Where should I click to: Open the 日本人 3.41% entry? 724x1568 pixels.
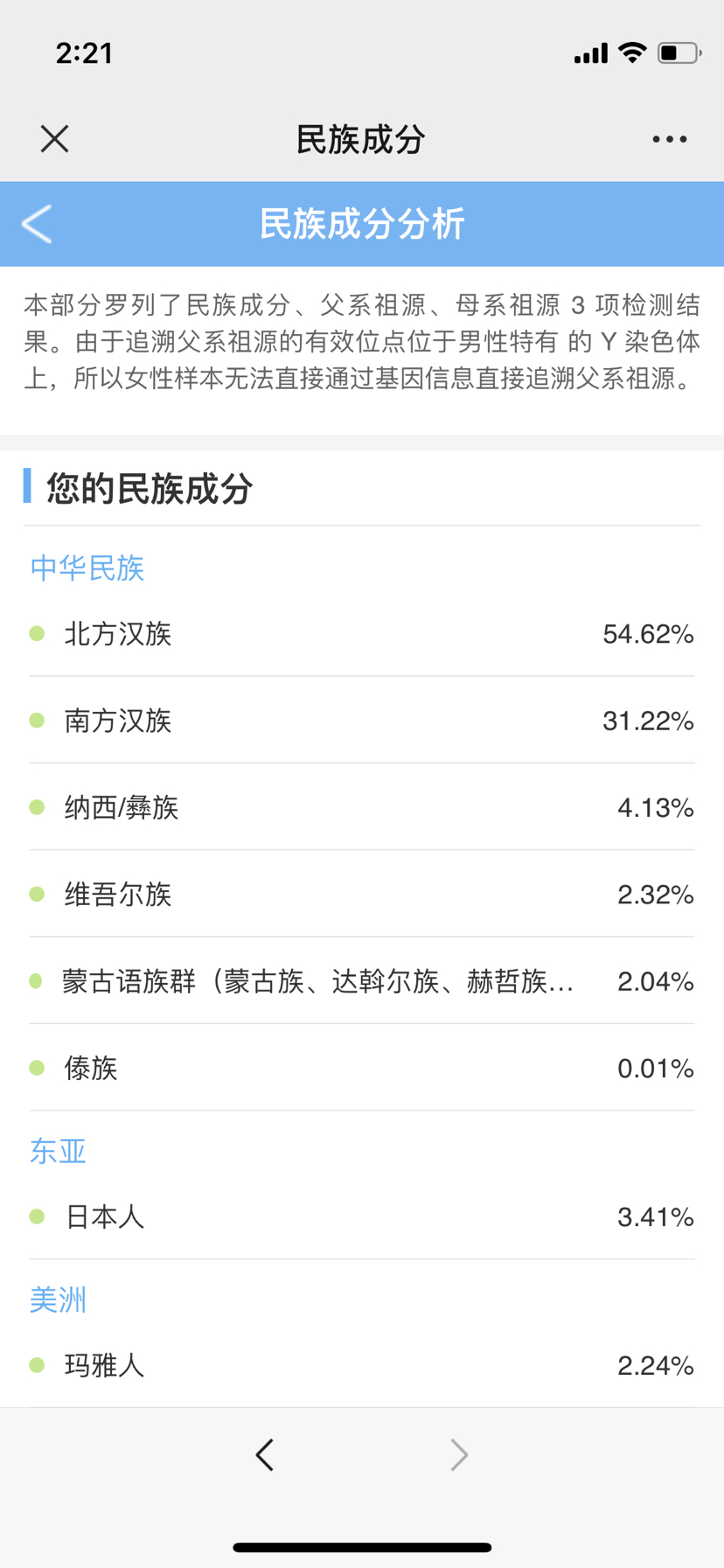361,1216
